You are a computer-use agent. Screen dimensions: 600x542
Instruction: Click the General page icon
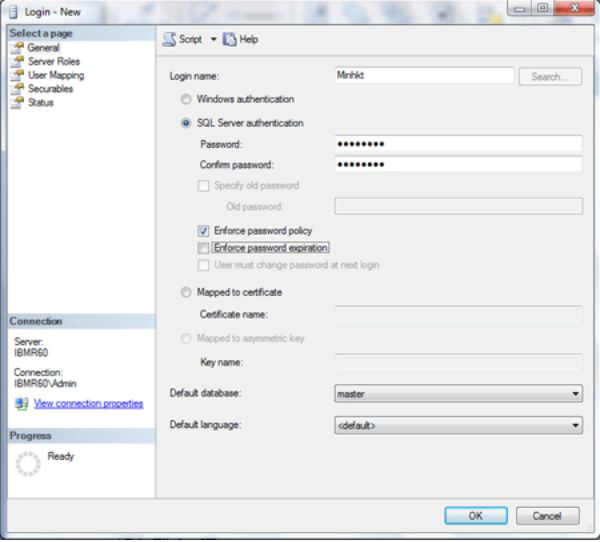click(x=17, y=48)
